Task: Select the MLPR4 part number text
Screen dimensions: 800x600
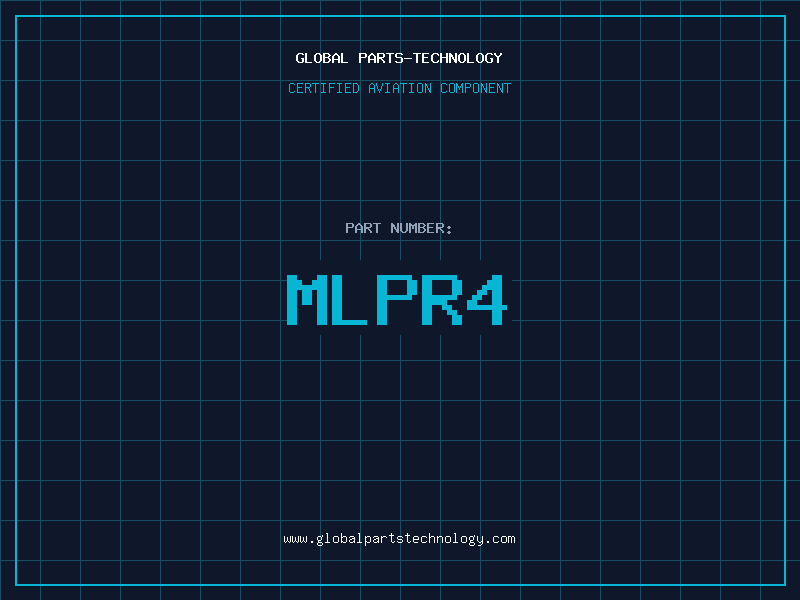Action: coord(397,300)
